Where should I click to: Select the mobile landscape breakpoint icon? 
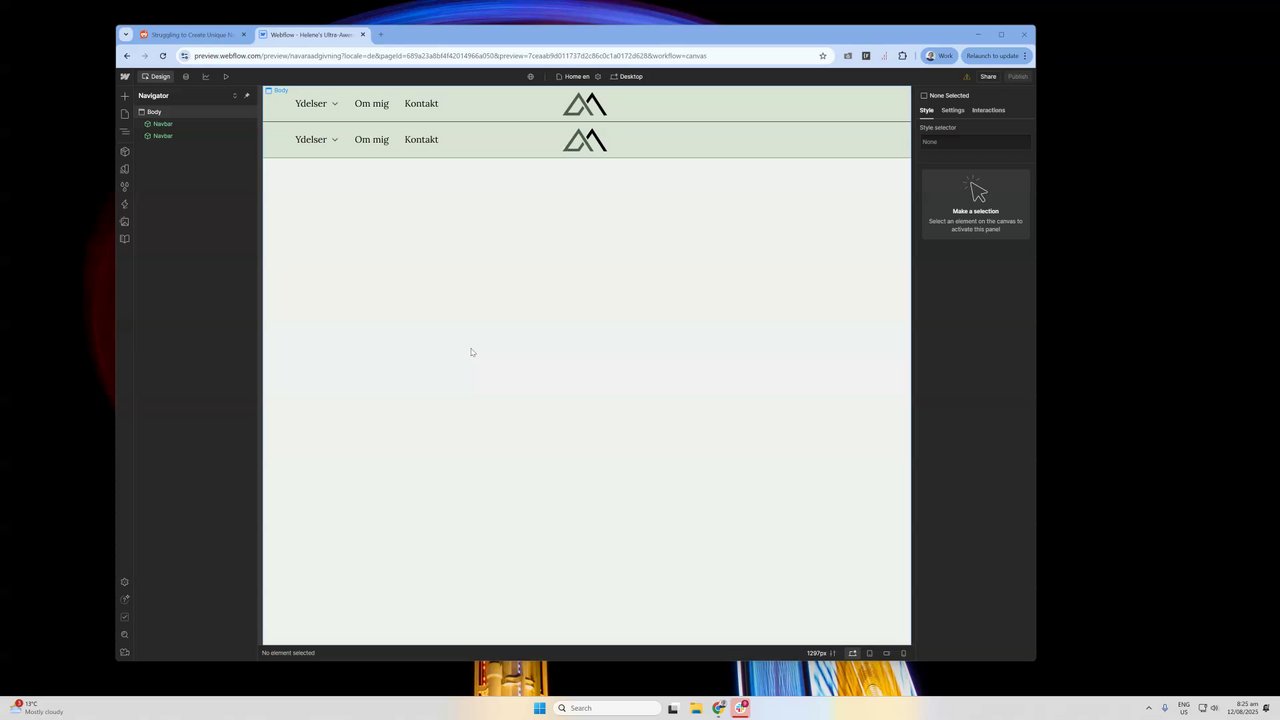pyautogui.click(x=886, y=653)
